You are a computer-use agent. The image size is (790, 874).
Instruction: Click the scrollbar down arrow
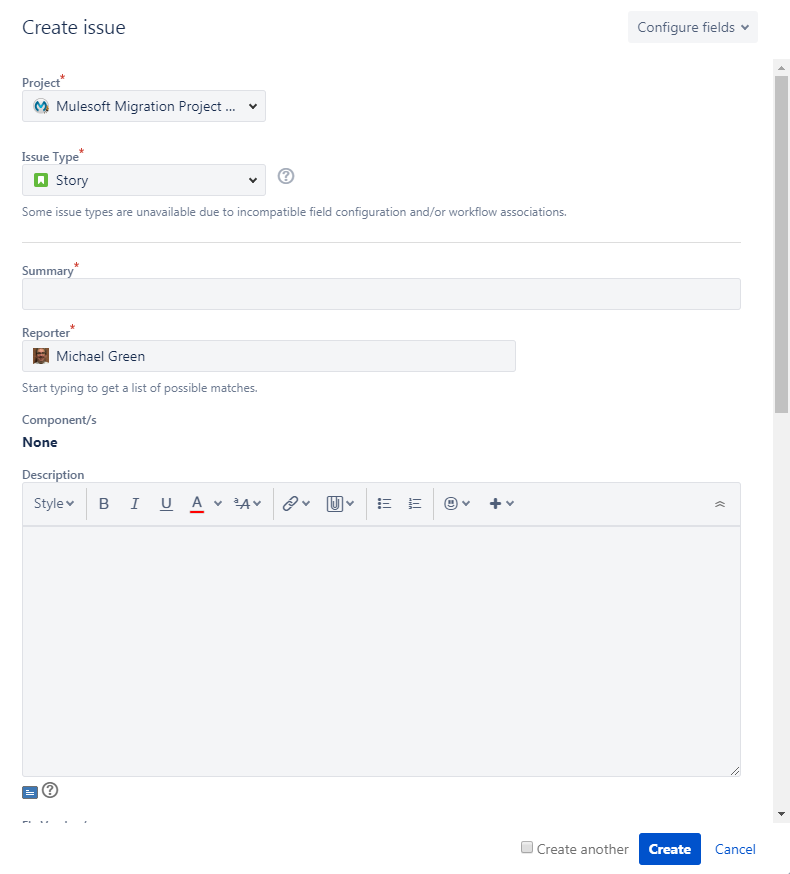pos(781,814)
